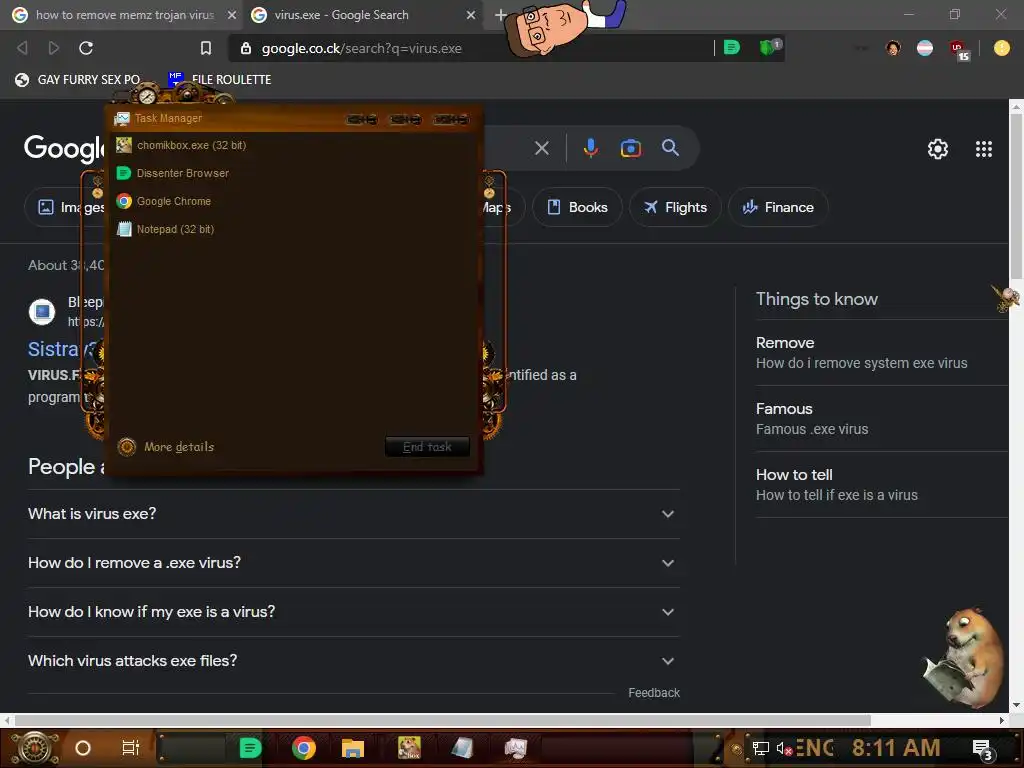Image resolution: width=1024 pixels, height=768 pixels.
Task: Click the address bar URL
Action: (361, 48)
